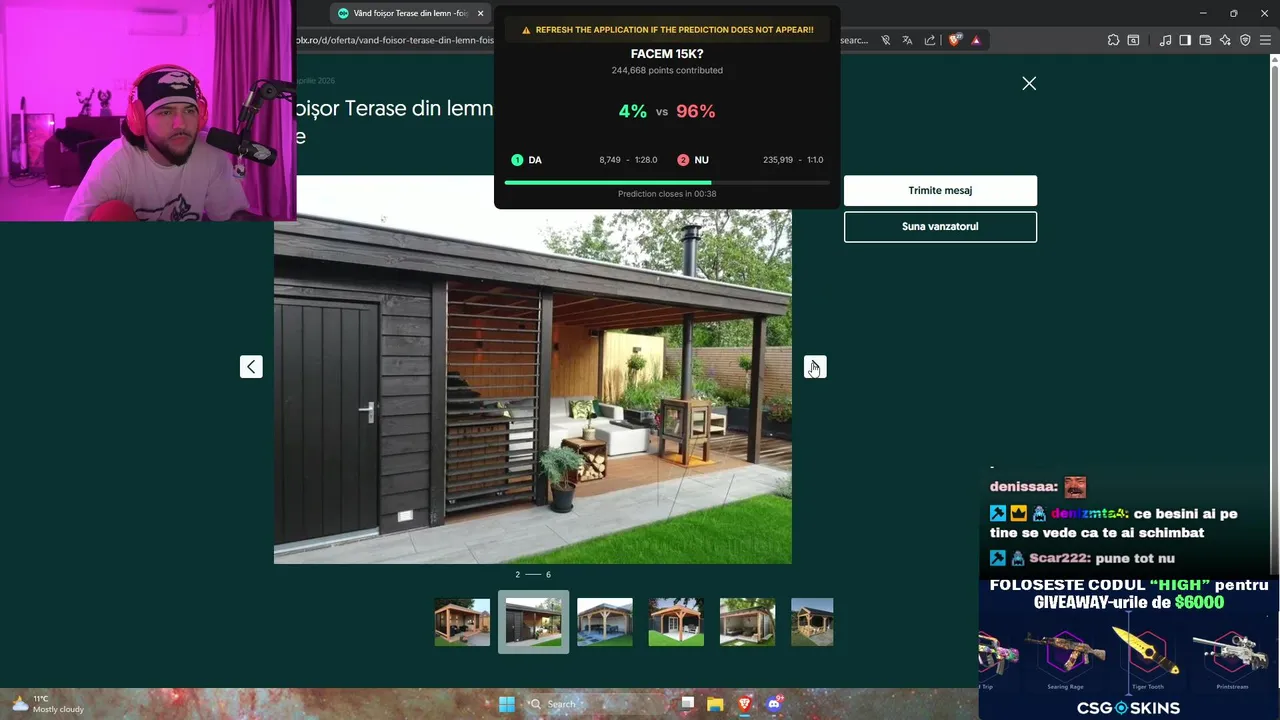The height and width of the screenshot is (720, 1280).
Task: Close the browser tab 'Vând foișor Terase din lemn'
Action: 480,13
